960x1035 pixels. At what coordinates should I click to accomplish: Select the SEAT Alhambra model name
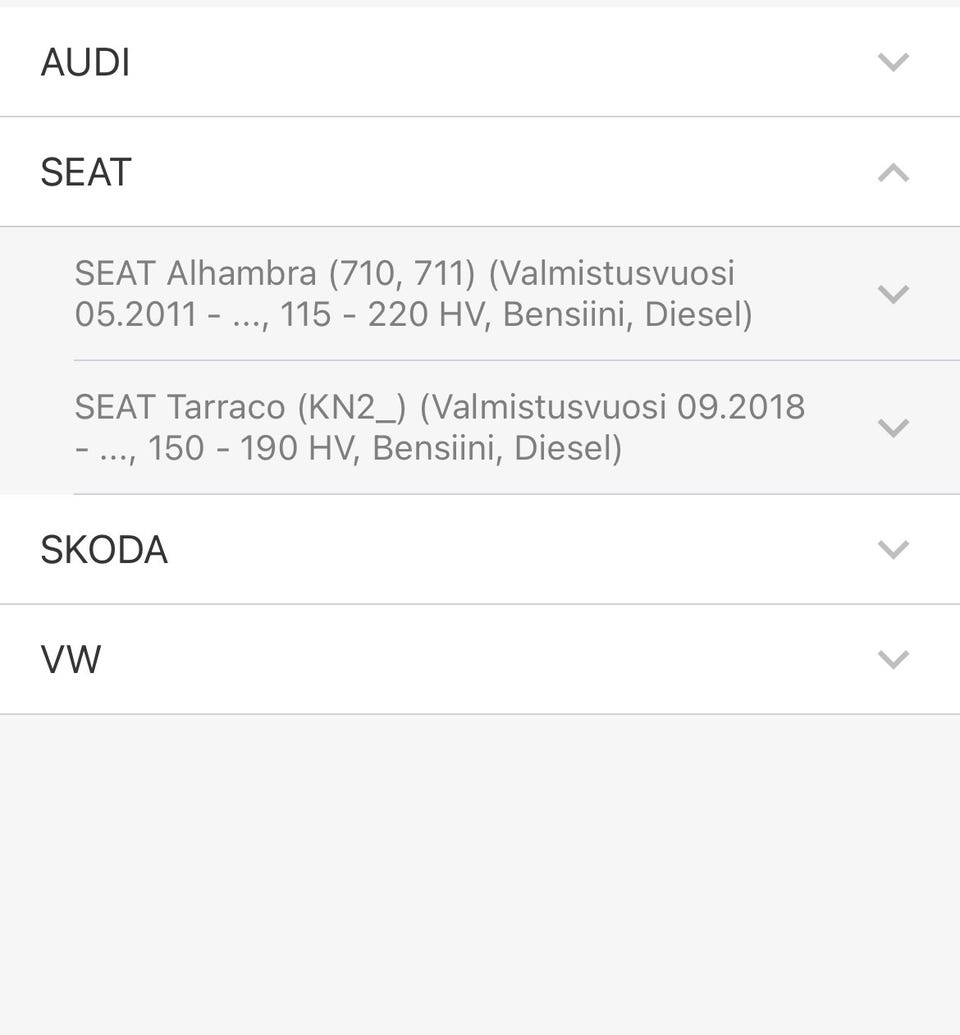tap(196, 273)
